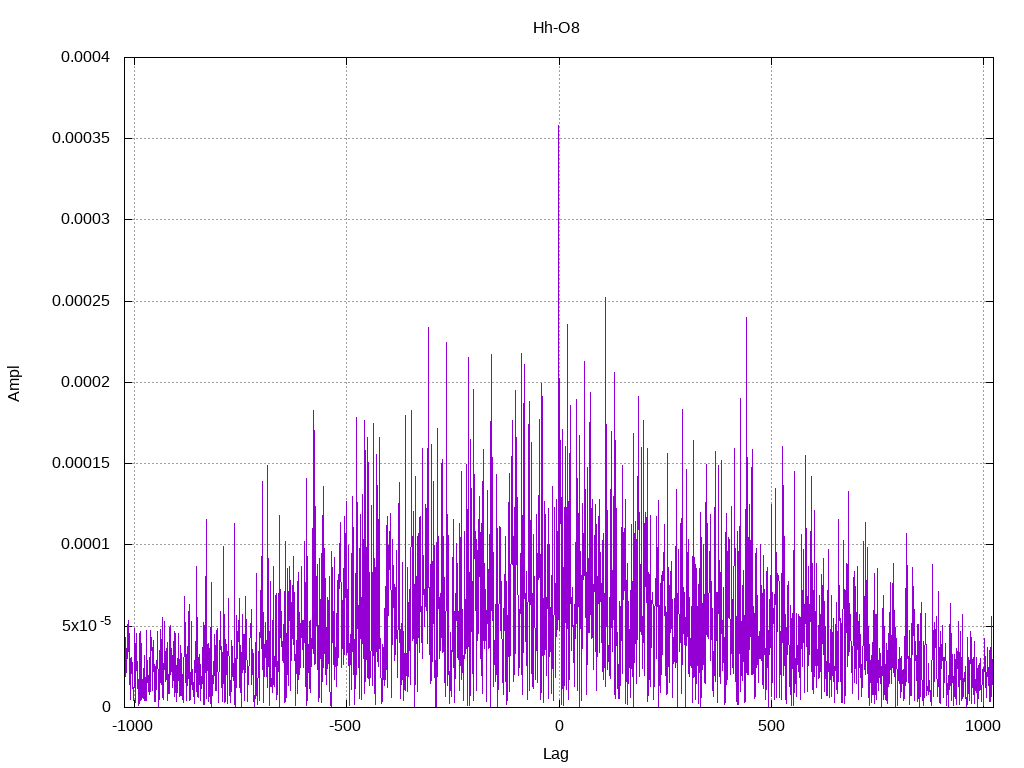Screen dimensions: 1024x768
Task: Click the tallest peak at lag zero
Action: 558,127
